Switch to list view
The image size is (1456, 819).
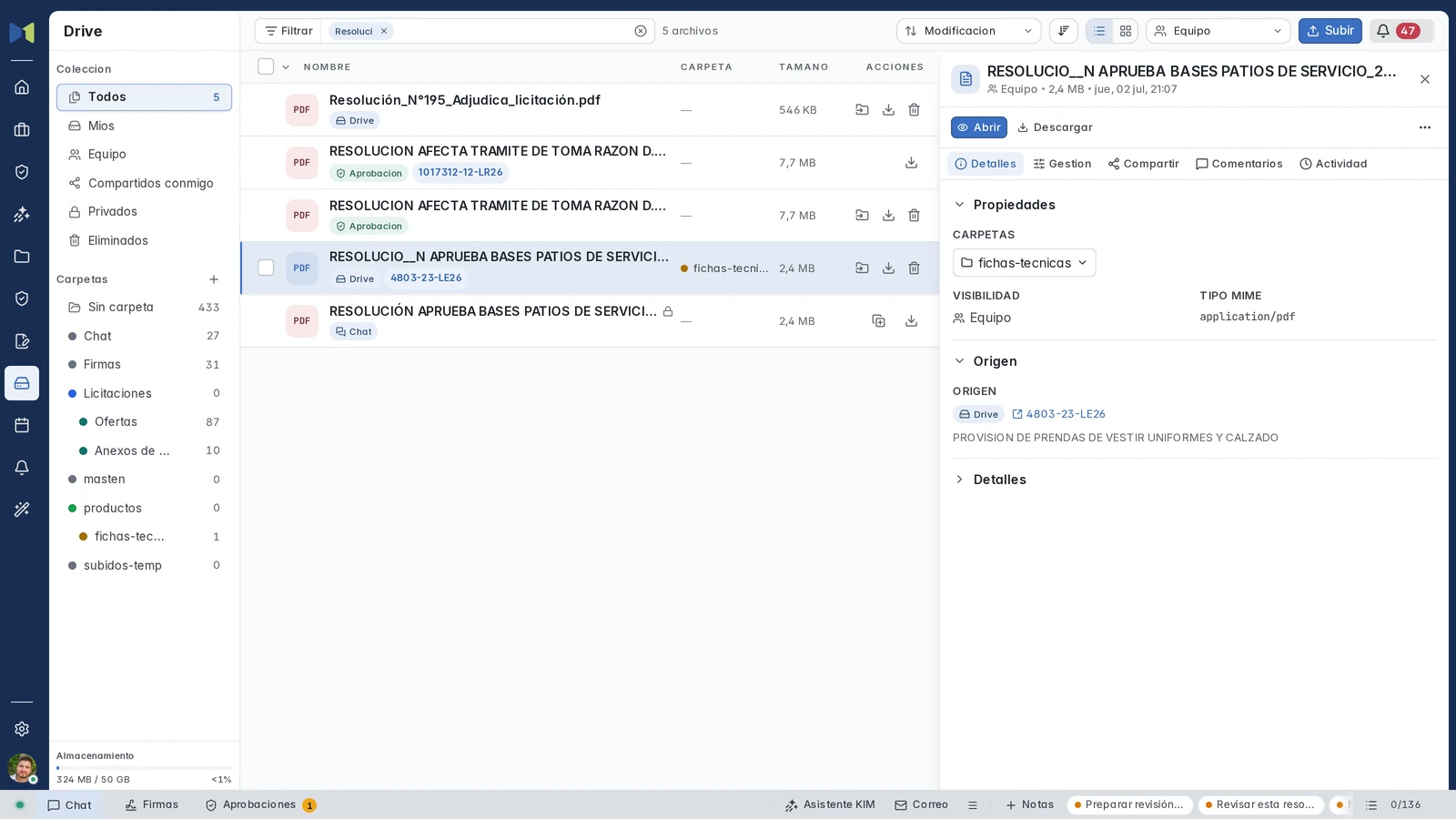click(1099, 31)
